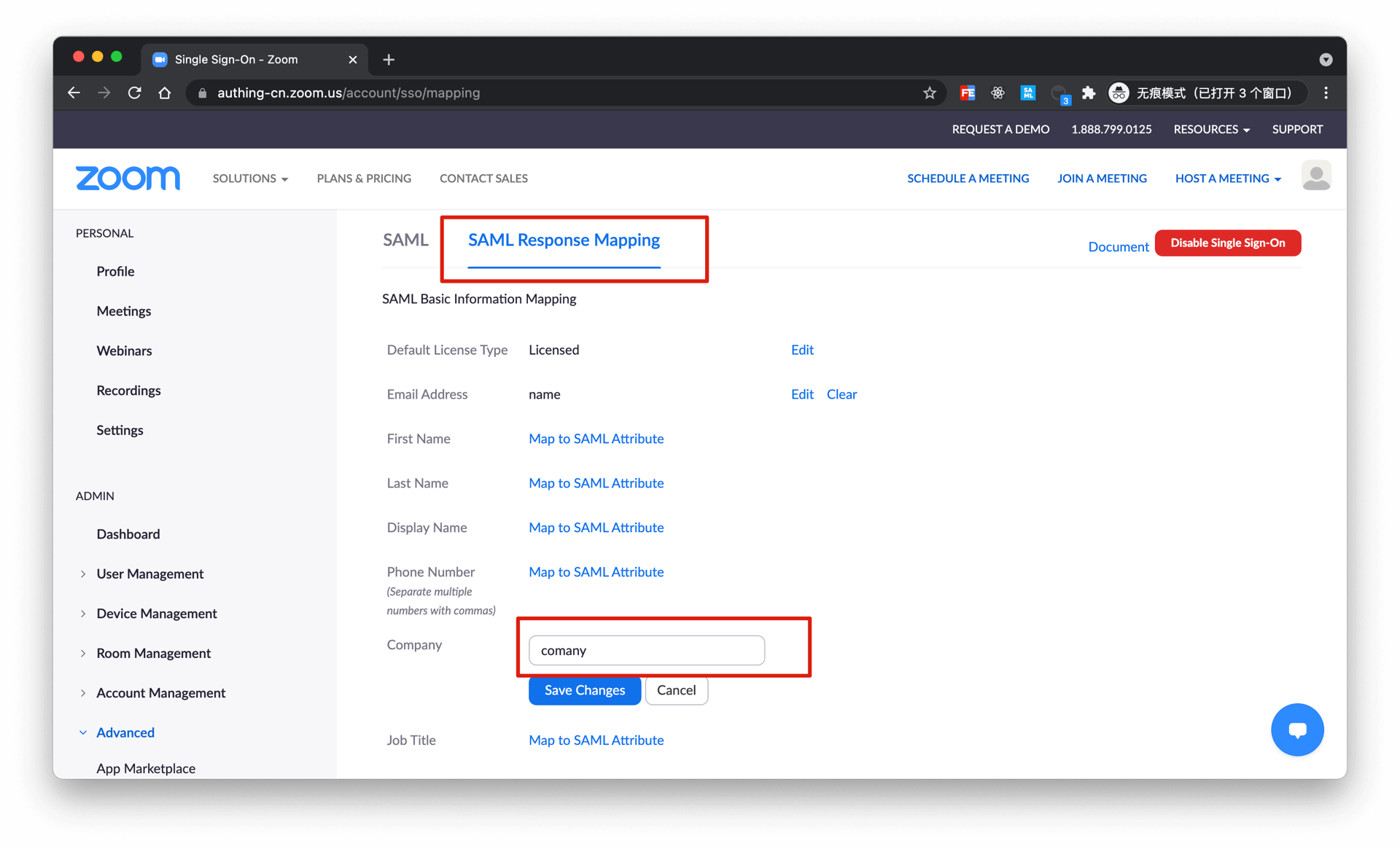The height and width of the screenshot is (849, 1400).
Task: Open the blue chat help bubble
Action: click(x=1296, y=729)
